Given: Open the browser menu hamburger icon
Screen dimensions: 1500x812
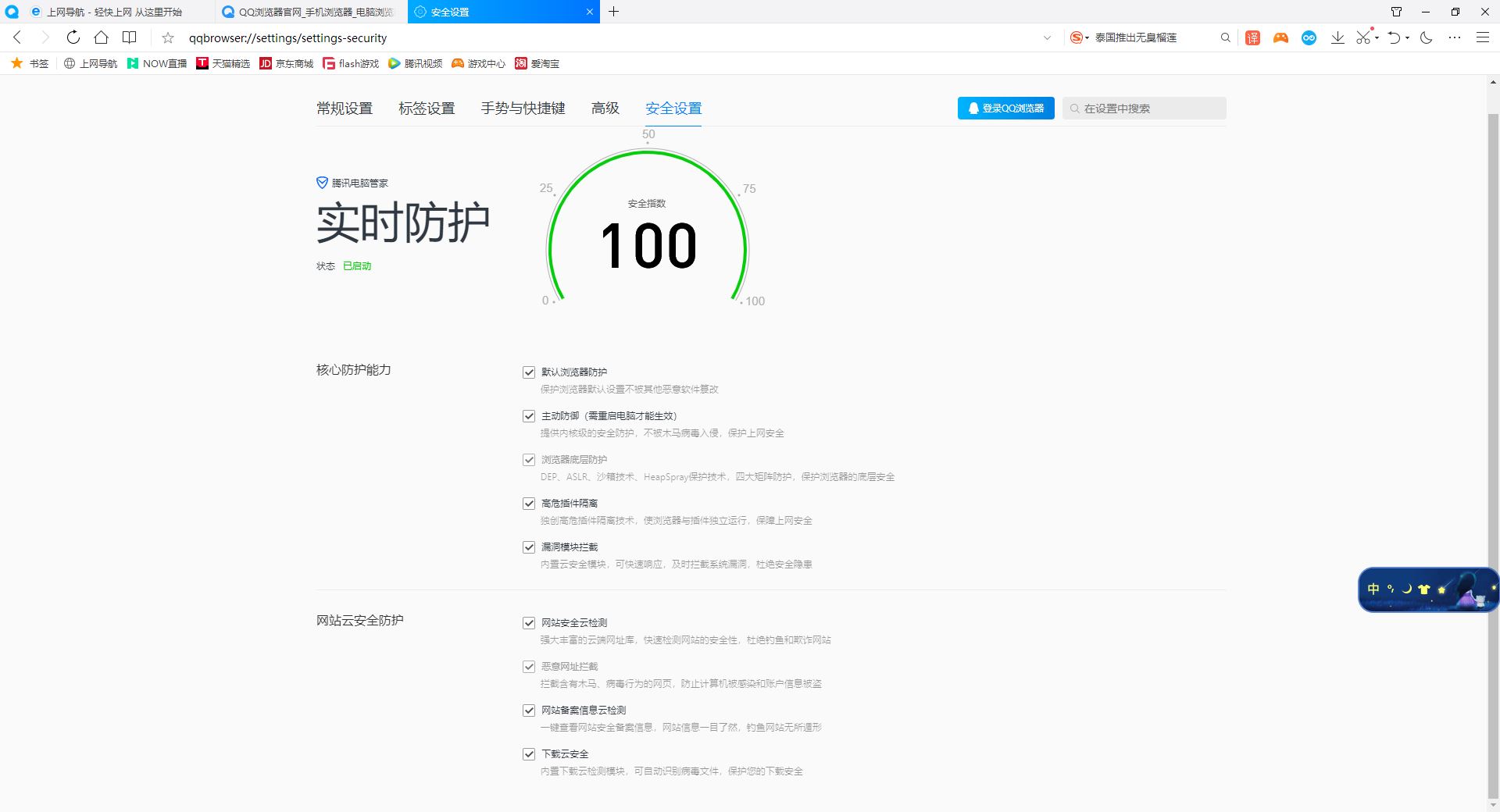Looking at the screenshot, I should [x=1482, y=37].
